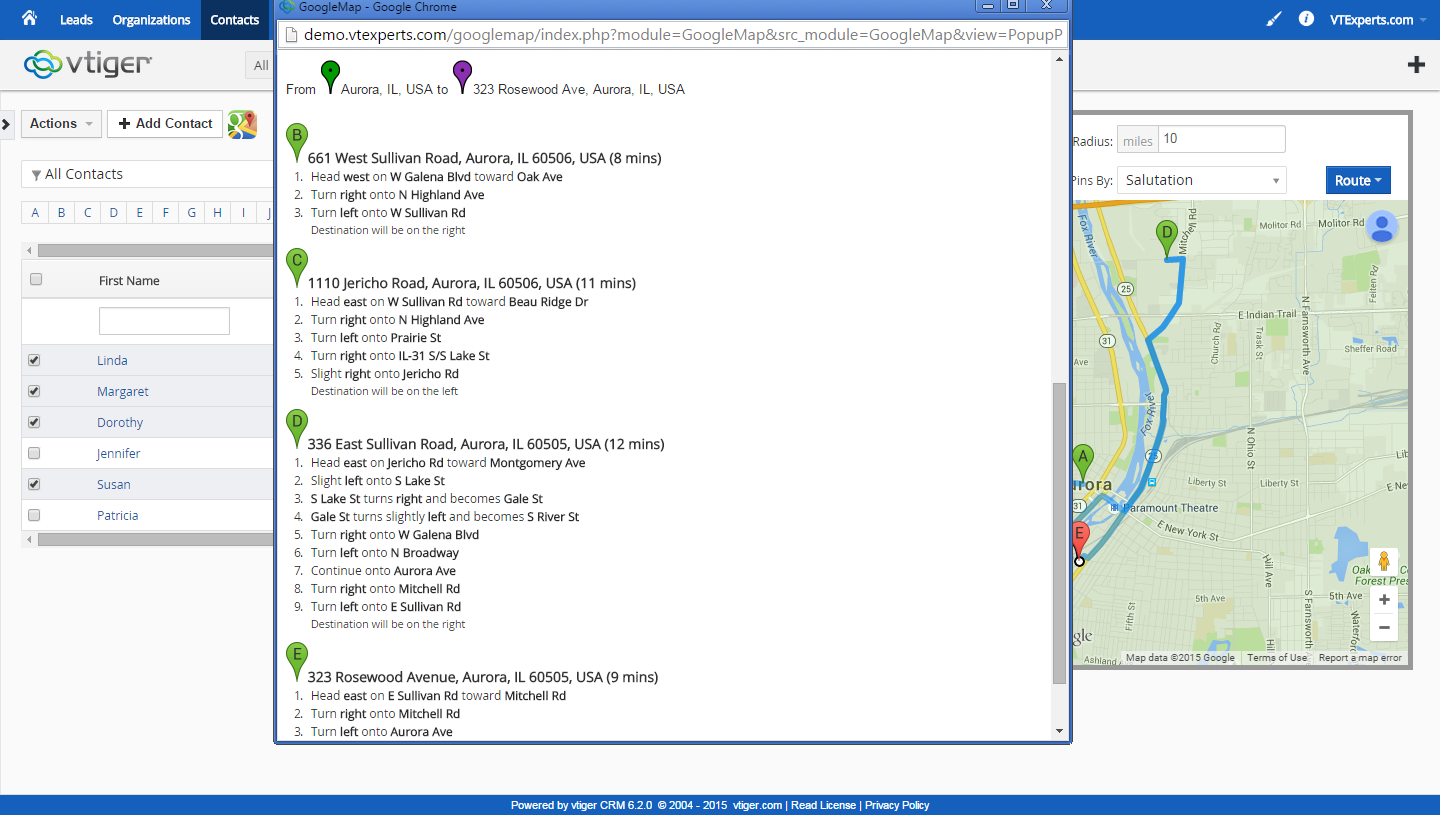
Task: Filter contacts by letter H
Action: pos(217,212)
